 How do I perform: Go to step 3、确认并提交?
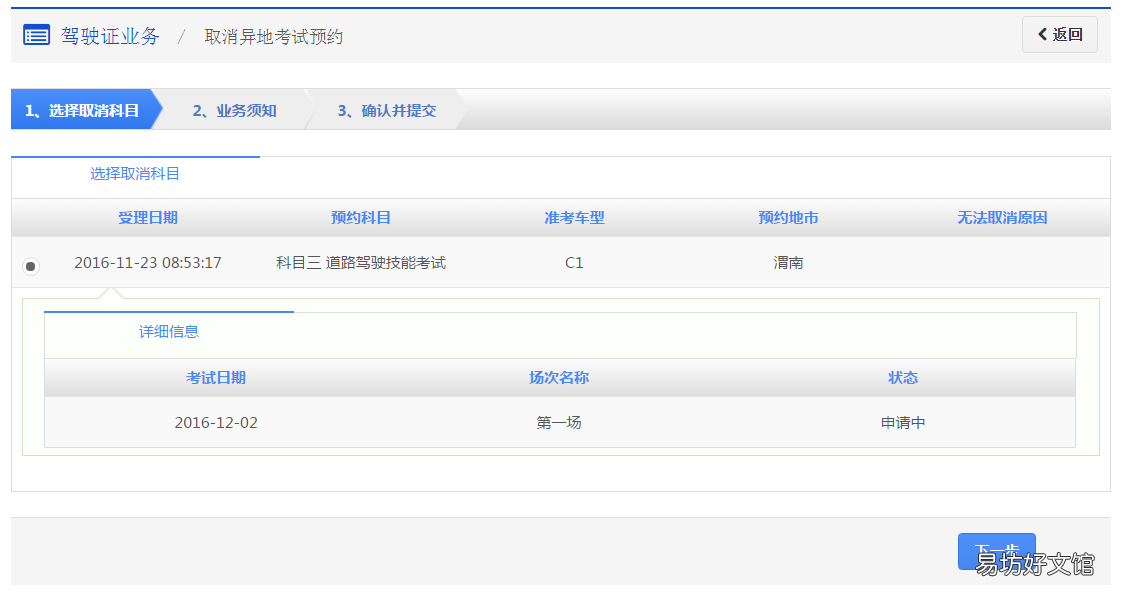pyautogui.click(x=387, y=110)
